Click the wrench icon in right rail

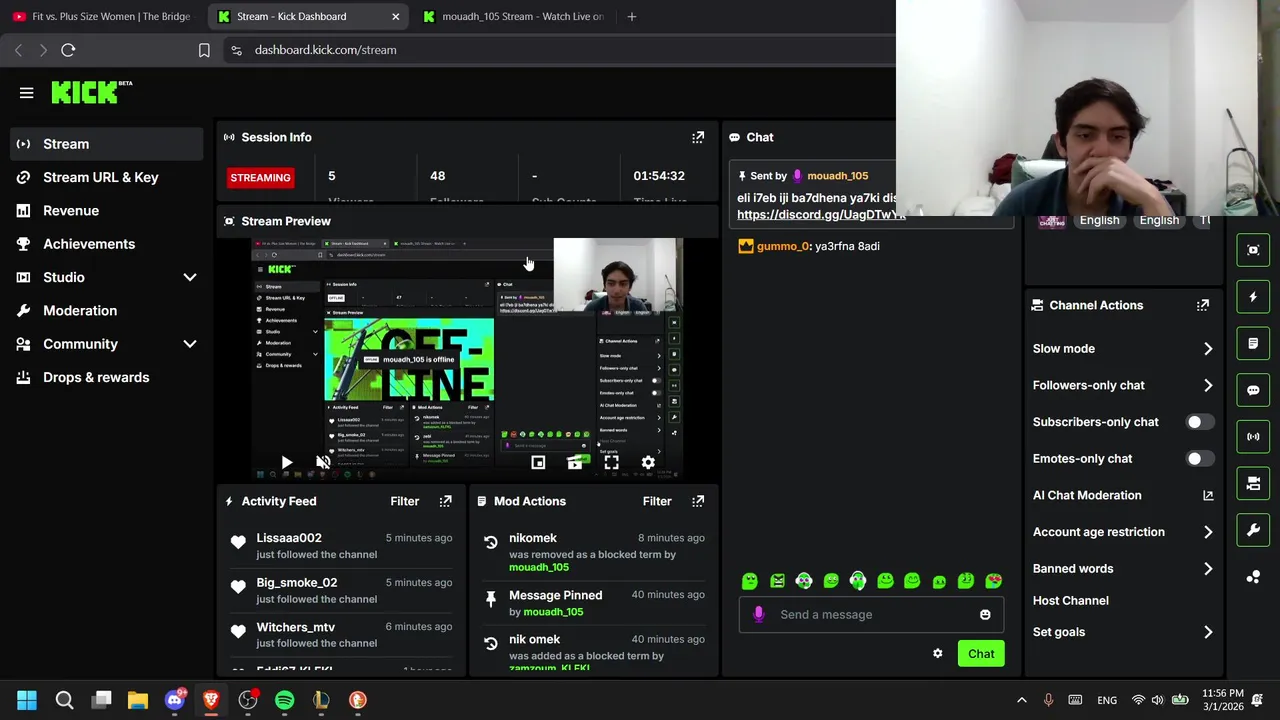point(1253,530)
